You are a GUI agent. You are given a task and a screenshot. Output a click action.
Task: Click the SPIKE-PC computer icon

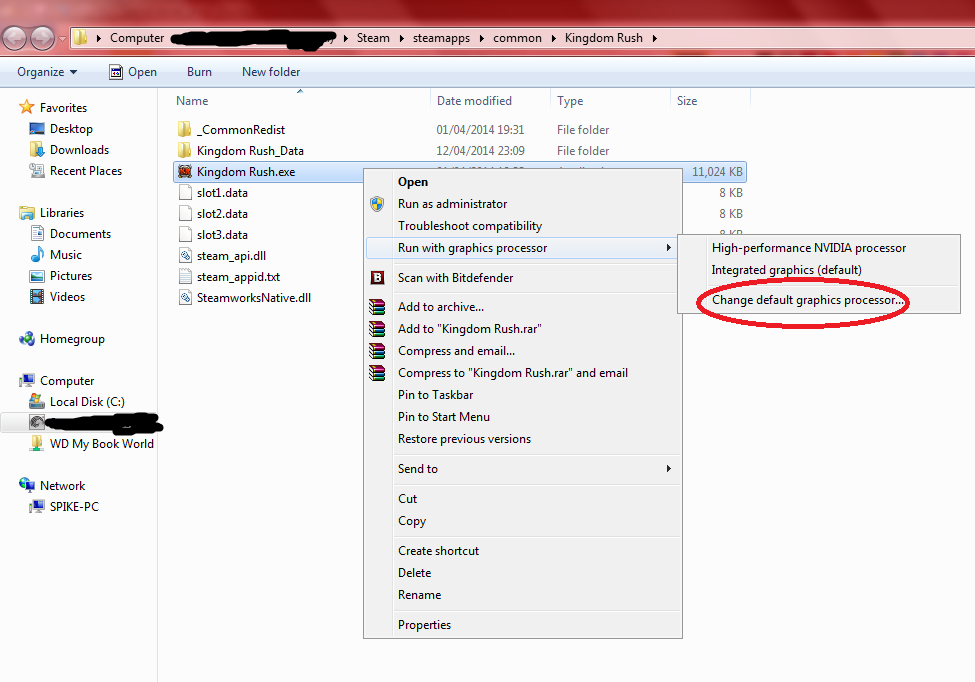point(37,506)
